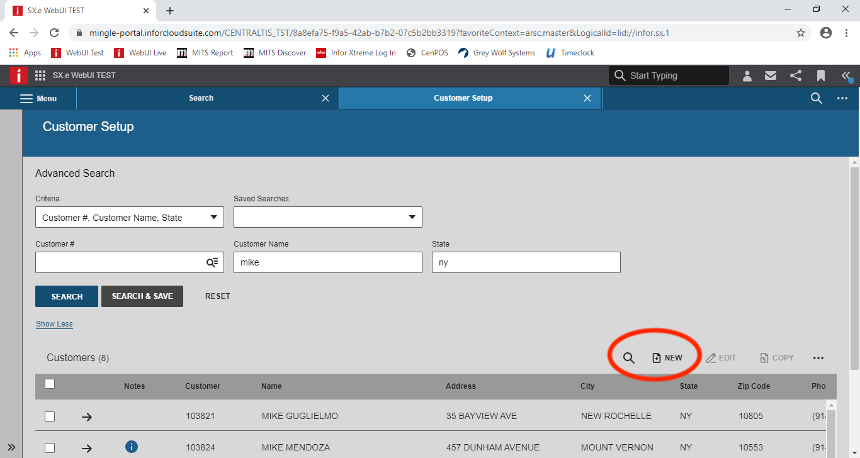Open the Timeclock bookmark
The image size is (860, 458).
pos(570,53)
